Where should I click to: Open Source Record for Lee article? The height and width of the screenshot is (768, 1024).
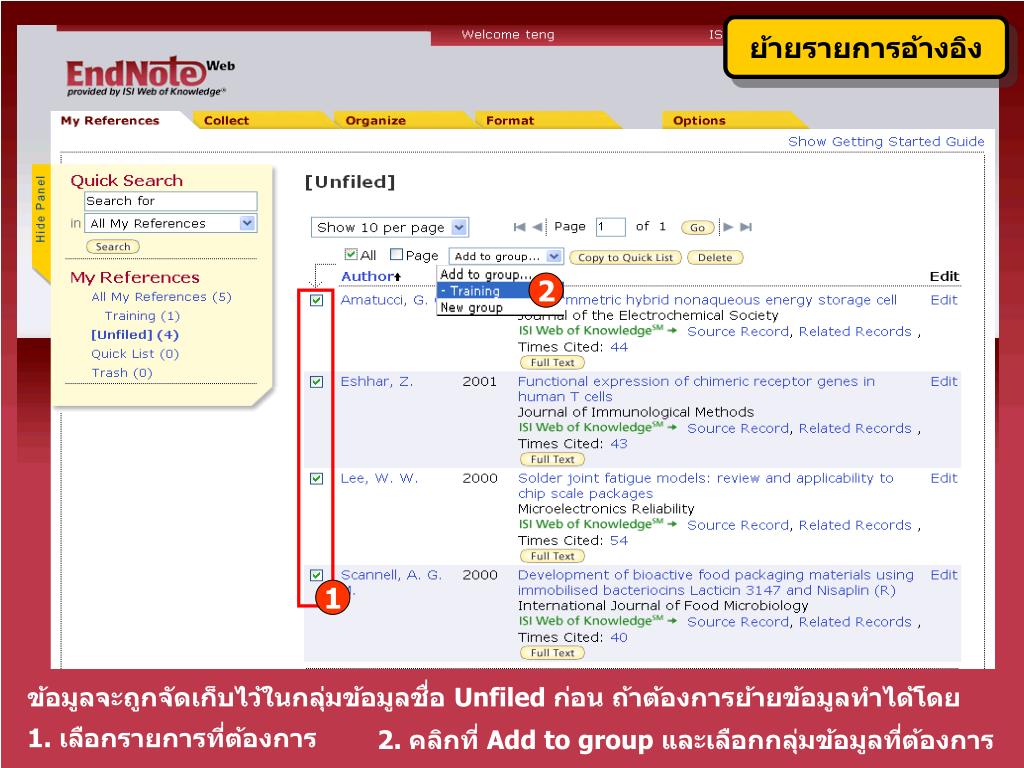coord(738,525)
